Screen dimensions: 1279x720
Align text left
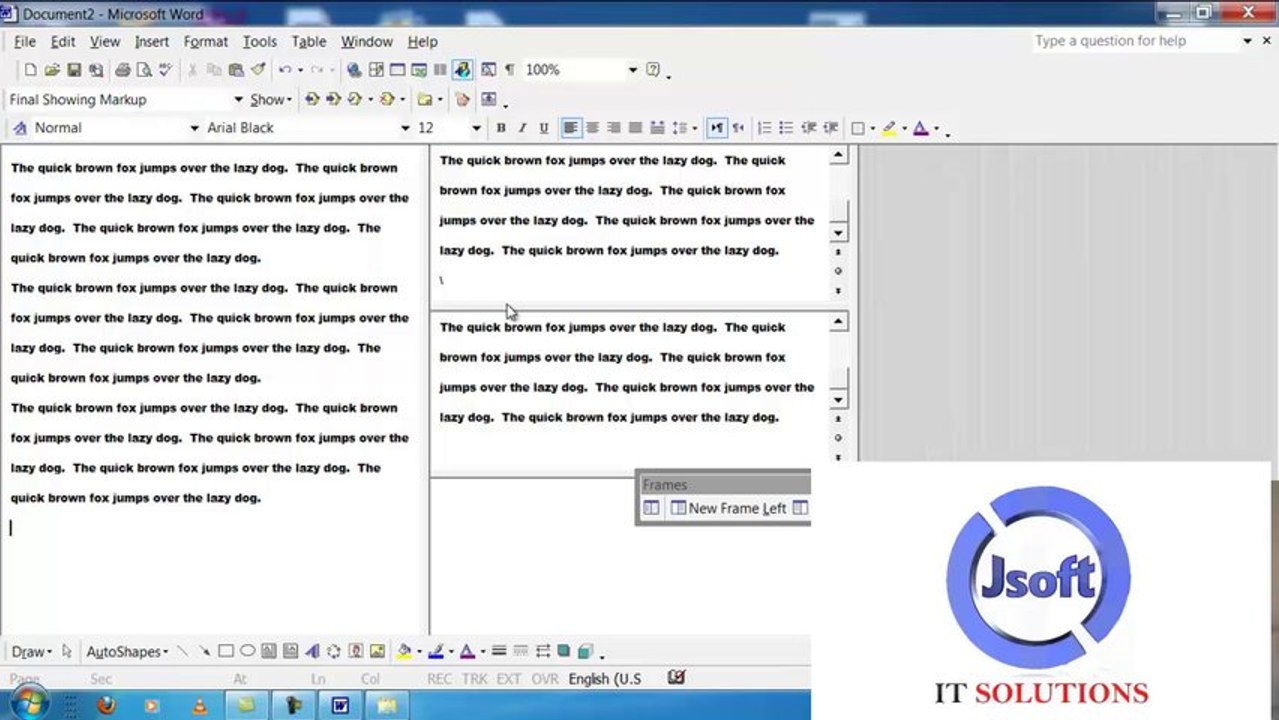tap(571, 128)
